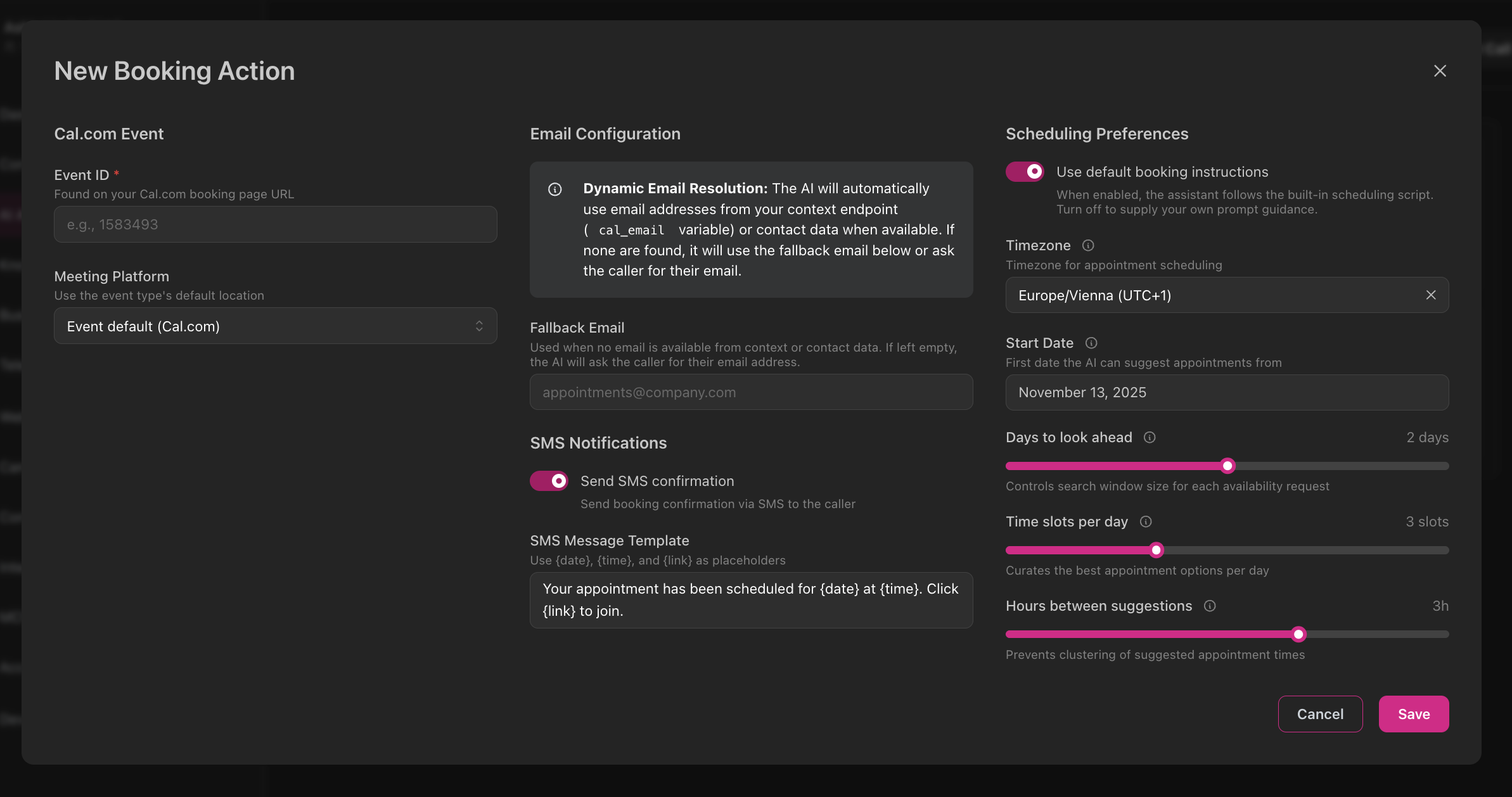Close the New Booking Action dialog
1512x797 pixels.
point(1440,71)
